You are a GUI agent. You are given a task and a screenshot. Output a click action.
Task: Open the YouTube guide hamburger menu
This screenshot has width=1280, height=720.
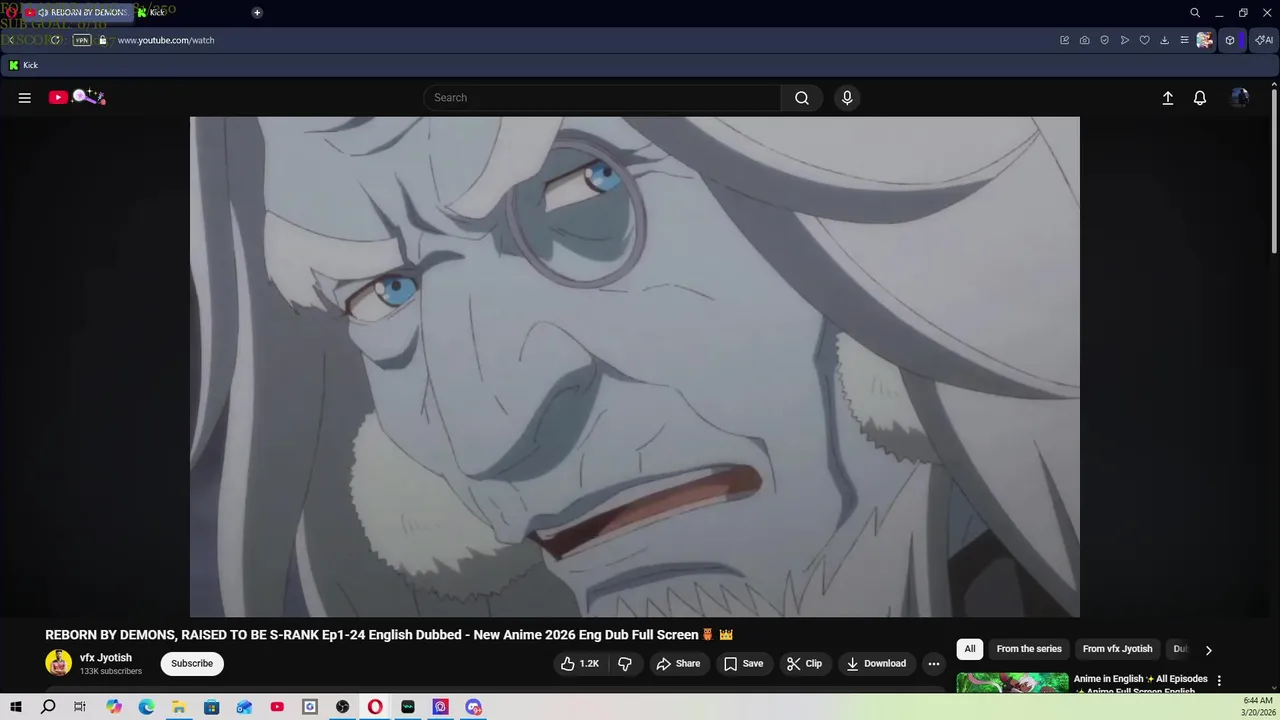tap(25, 98)
